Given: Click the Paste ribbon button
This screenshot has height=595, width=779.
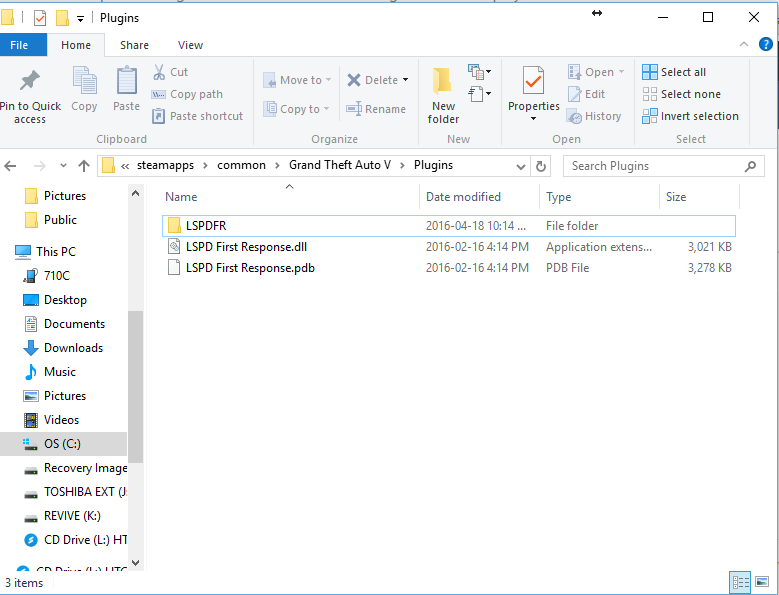Looking at the screenshot, I should [126, 89].
